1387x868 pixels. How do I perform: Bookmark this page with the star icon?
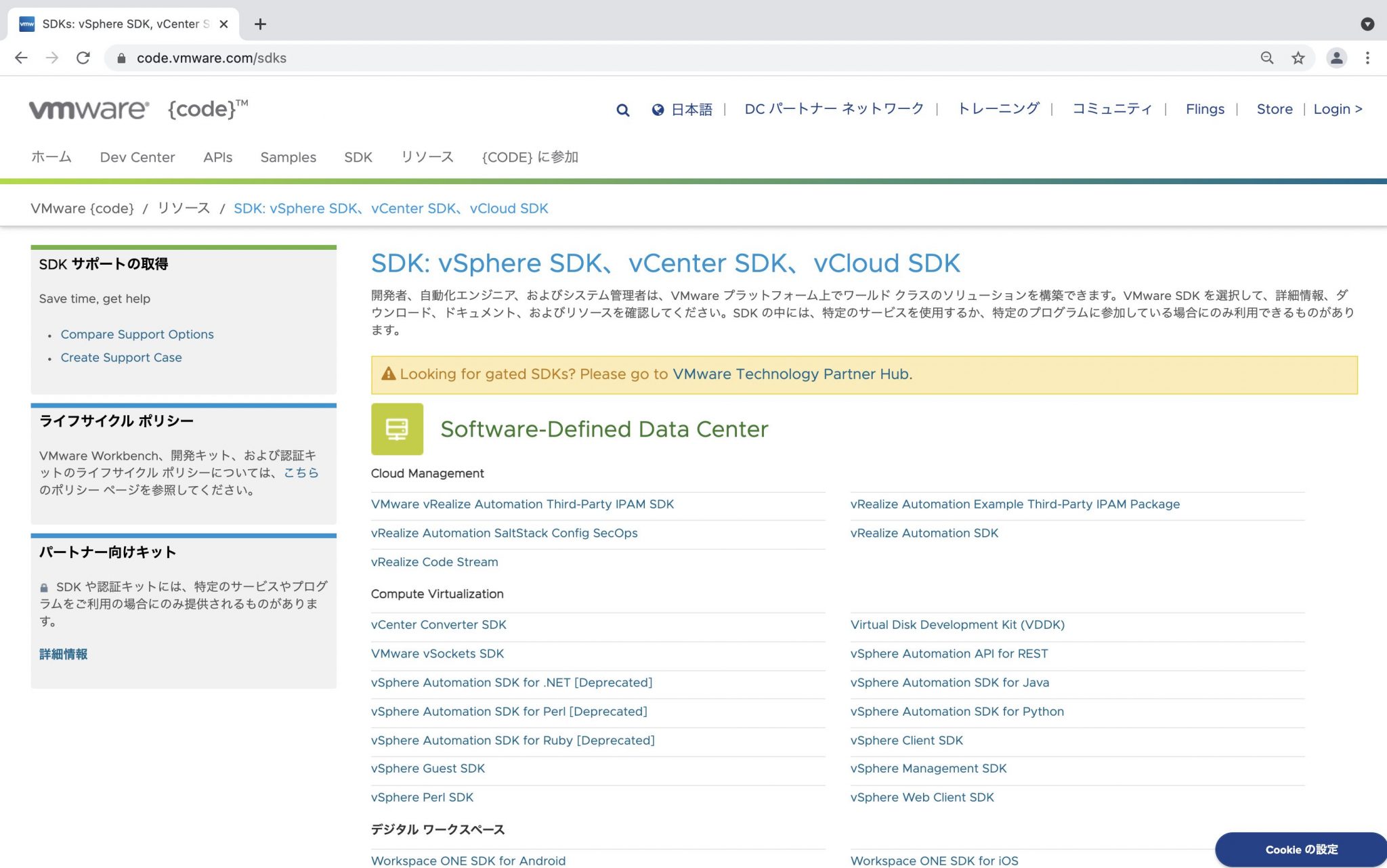point(1298,58)
